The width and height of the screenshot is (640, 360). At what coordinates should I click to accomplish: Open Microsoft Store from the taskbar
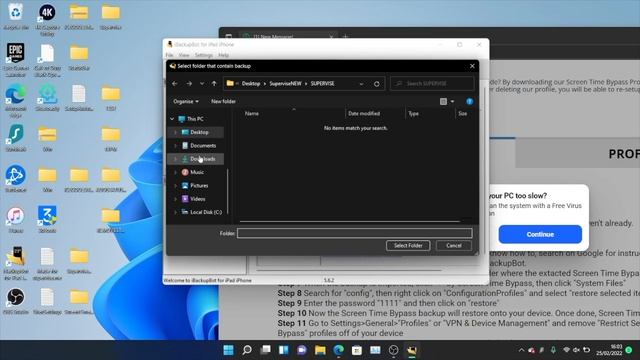click(357, 350)
